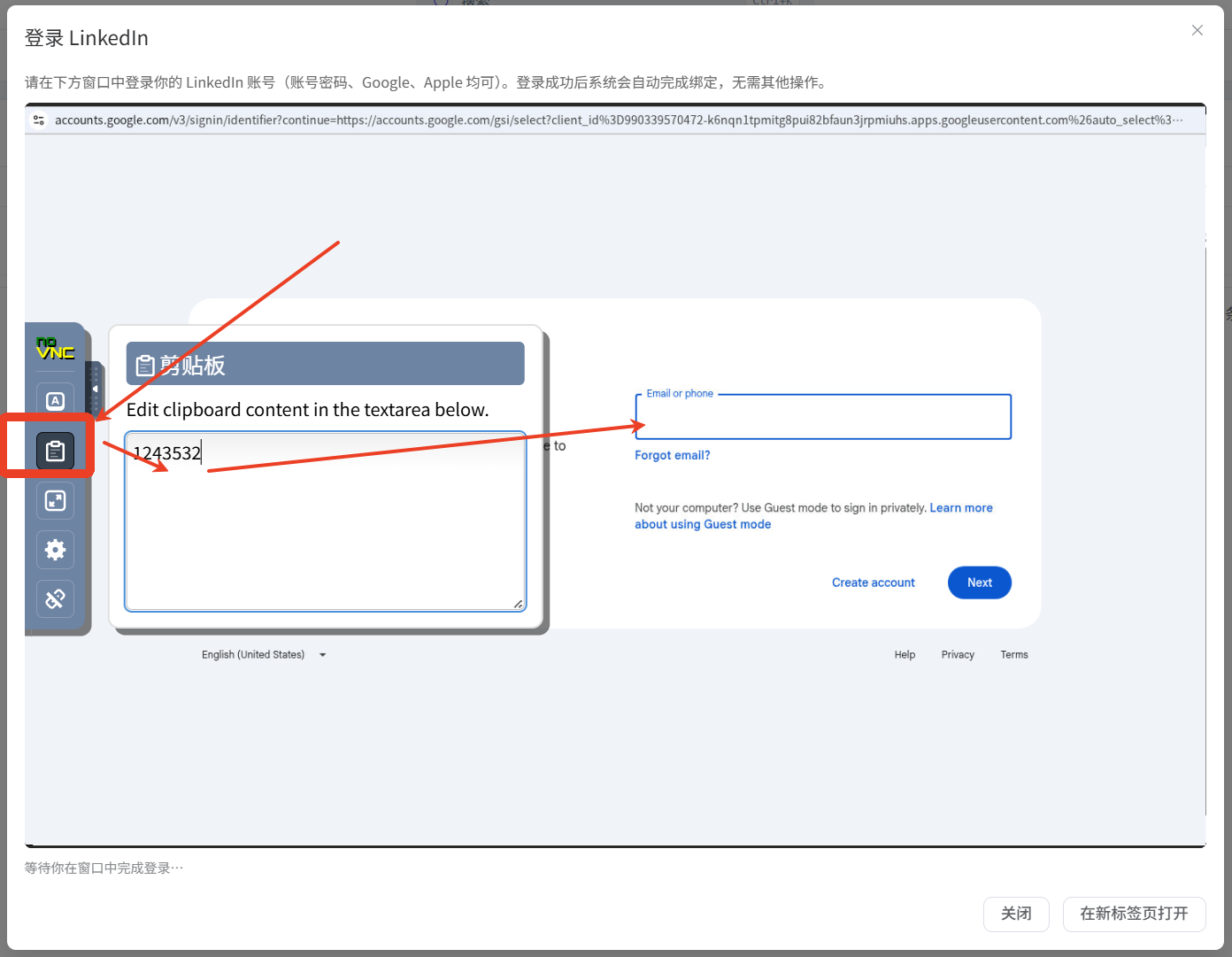Toggle noVNC fullscreen mode
Viewport: 1232px width, 957px height.
[x=55, y=501]
